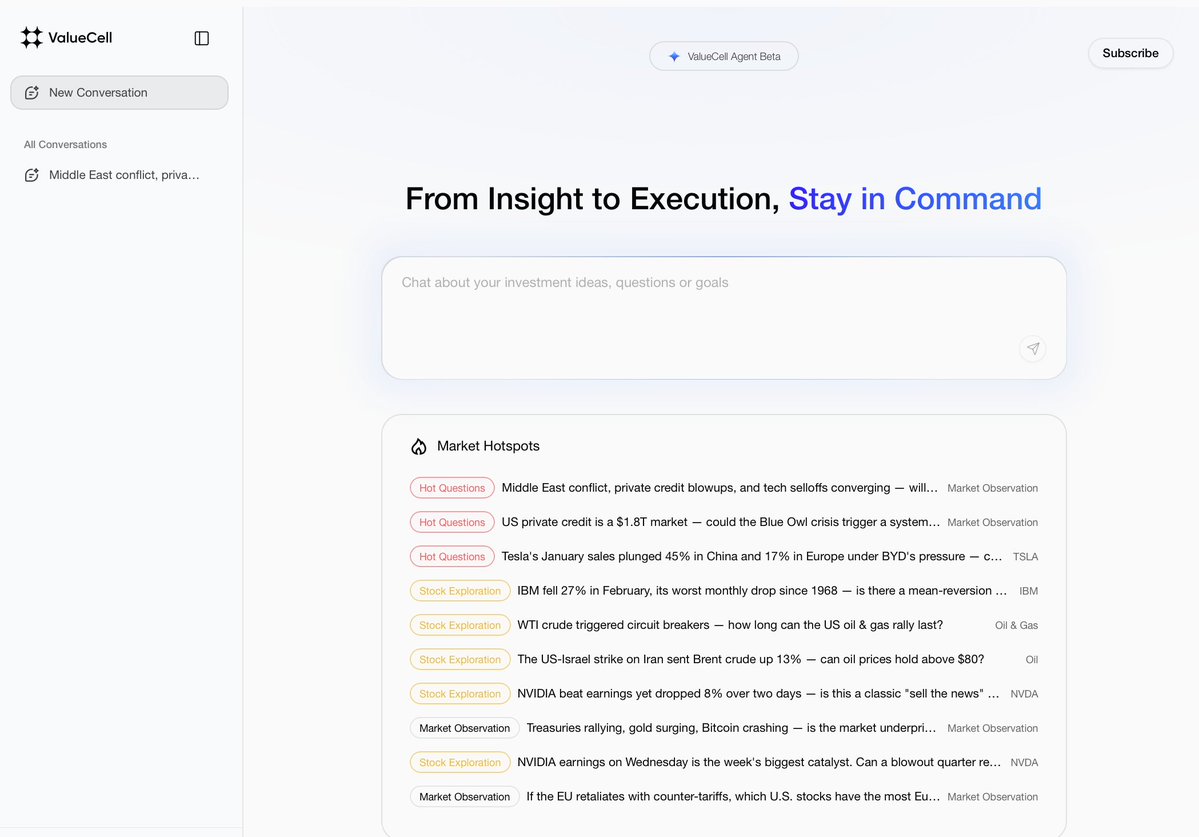Click the chat icon beside Middle East conflict conversation
This screenshot has width=1199, height=837.
[31, 175]
